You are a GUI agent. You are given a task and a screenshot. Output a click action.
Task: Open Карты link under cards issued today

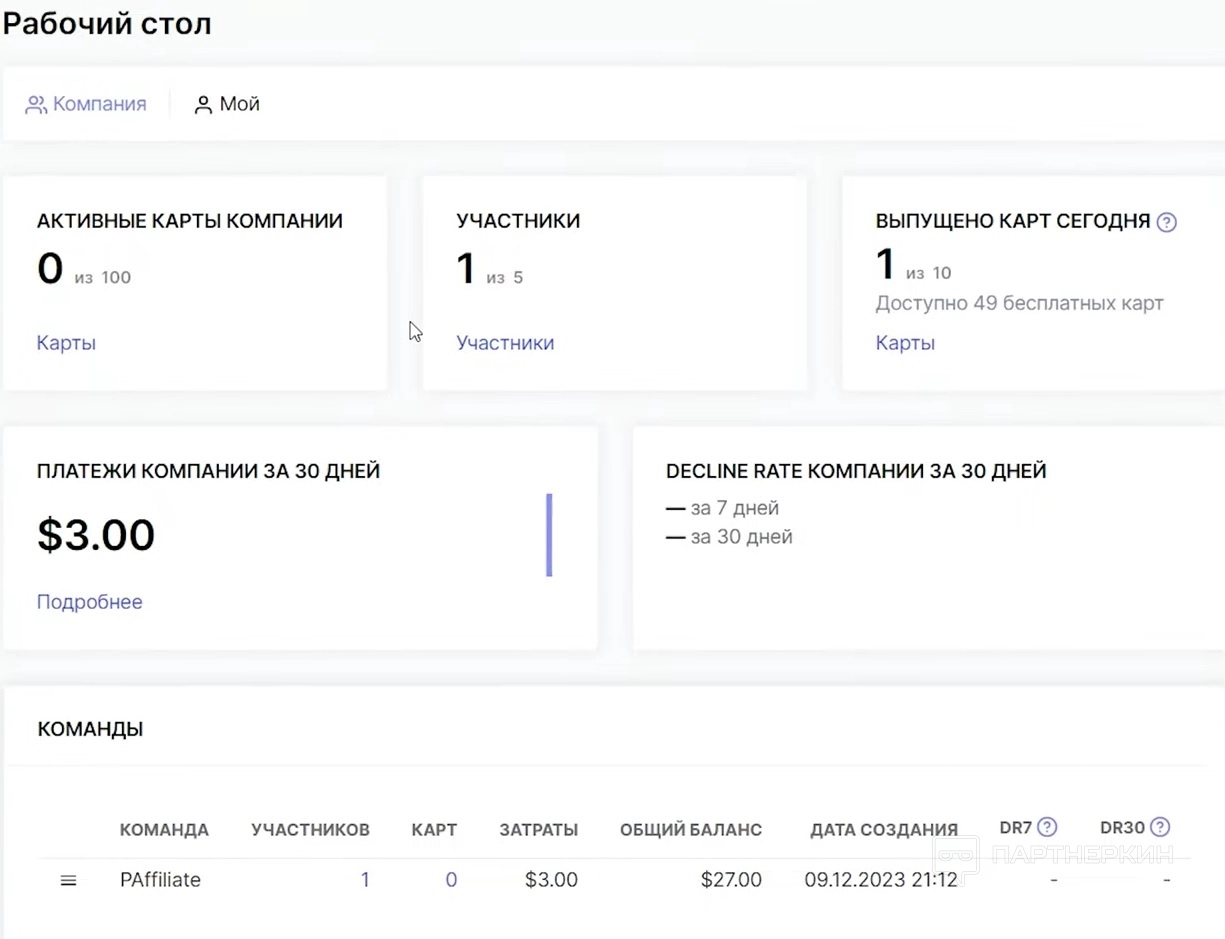coord(905,343)
